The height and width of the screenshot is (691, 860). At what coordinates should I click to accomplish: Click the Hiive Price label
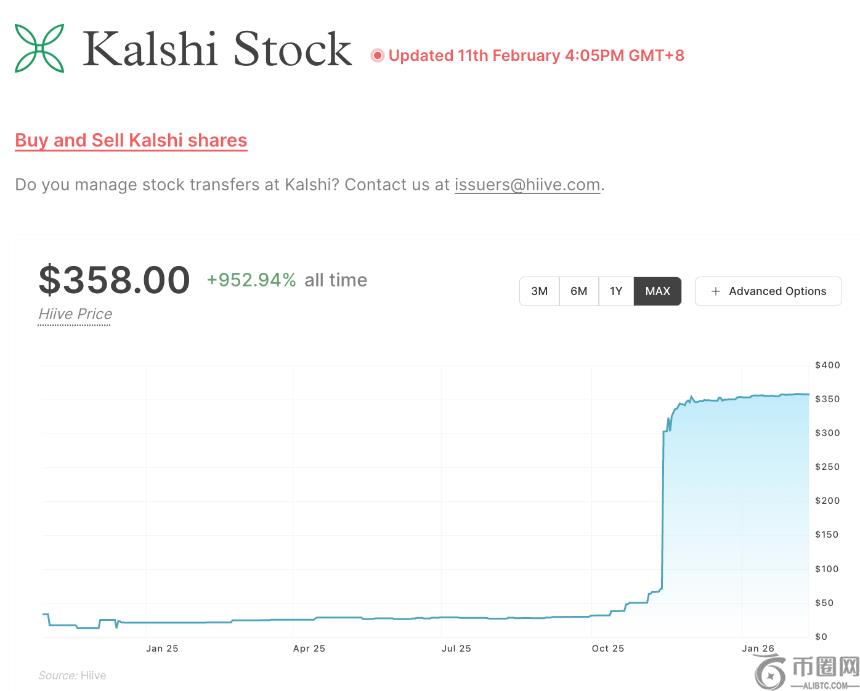75,314
